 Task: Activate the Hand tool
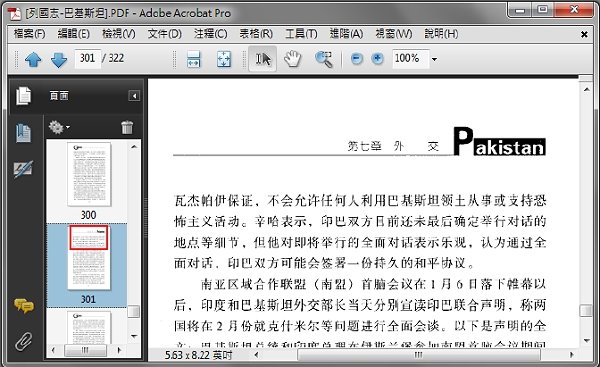tap(293, 59)
